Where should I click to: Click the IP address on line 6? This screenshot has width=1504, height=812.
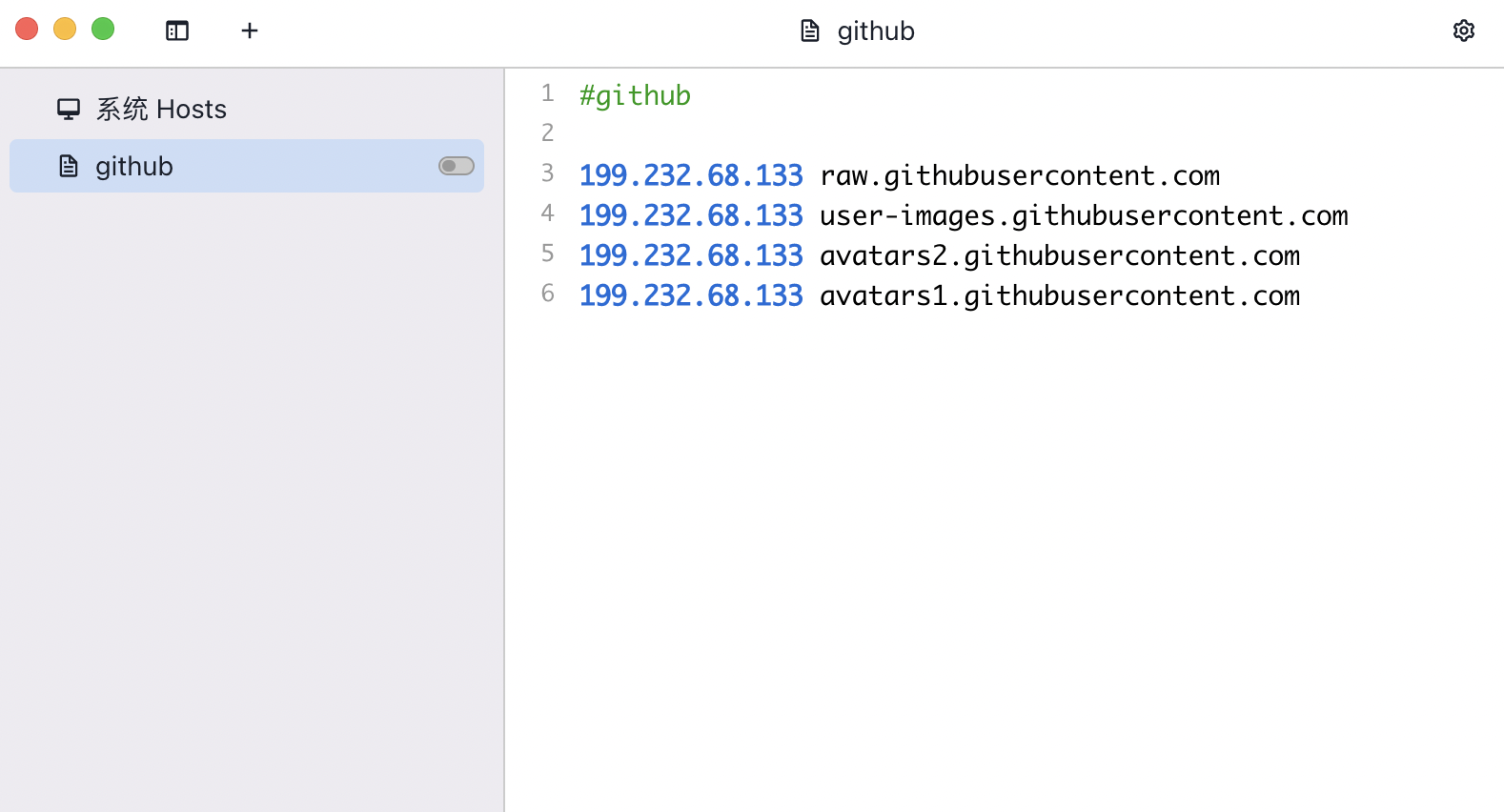click(691, 295)
